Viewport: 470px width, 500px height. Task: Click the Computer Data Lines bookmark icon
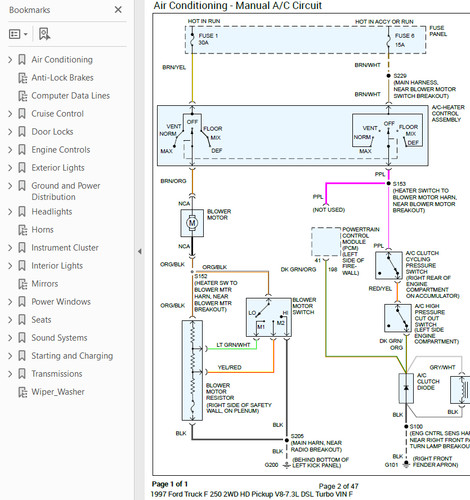click(x=22, y=96)
